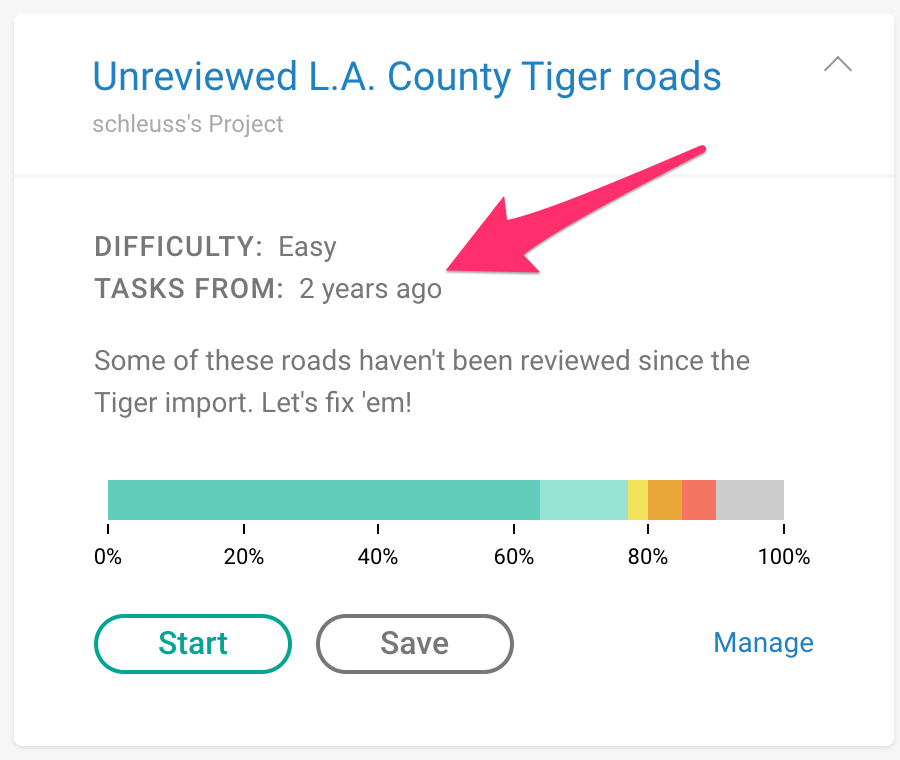
Task: Click the Save button
Action: (414, 643)
